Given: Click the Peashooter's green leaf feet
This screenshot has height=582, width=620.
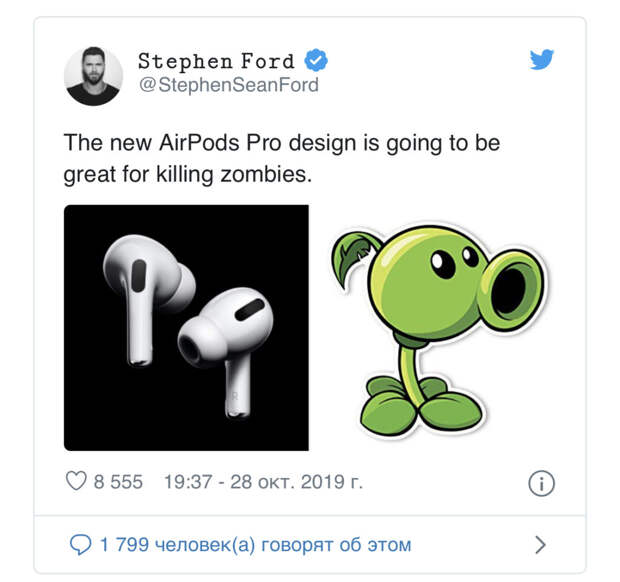Looking at the screenshot, I should [x=421, y=407].
